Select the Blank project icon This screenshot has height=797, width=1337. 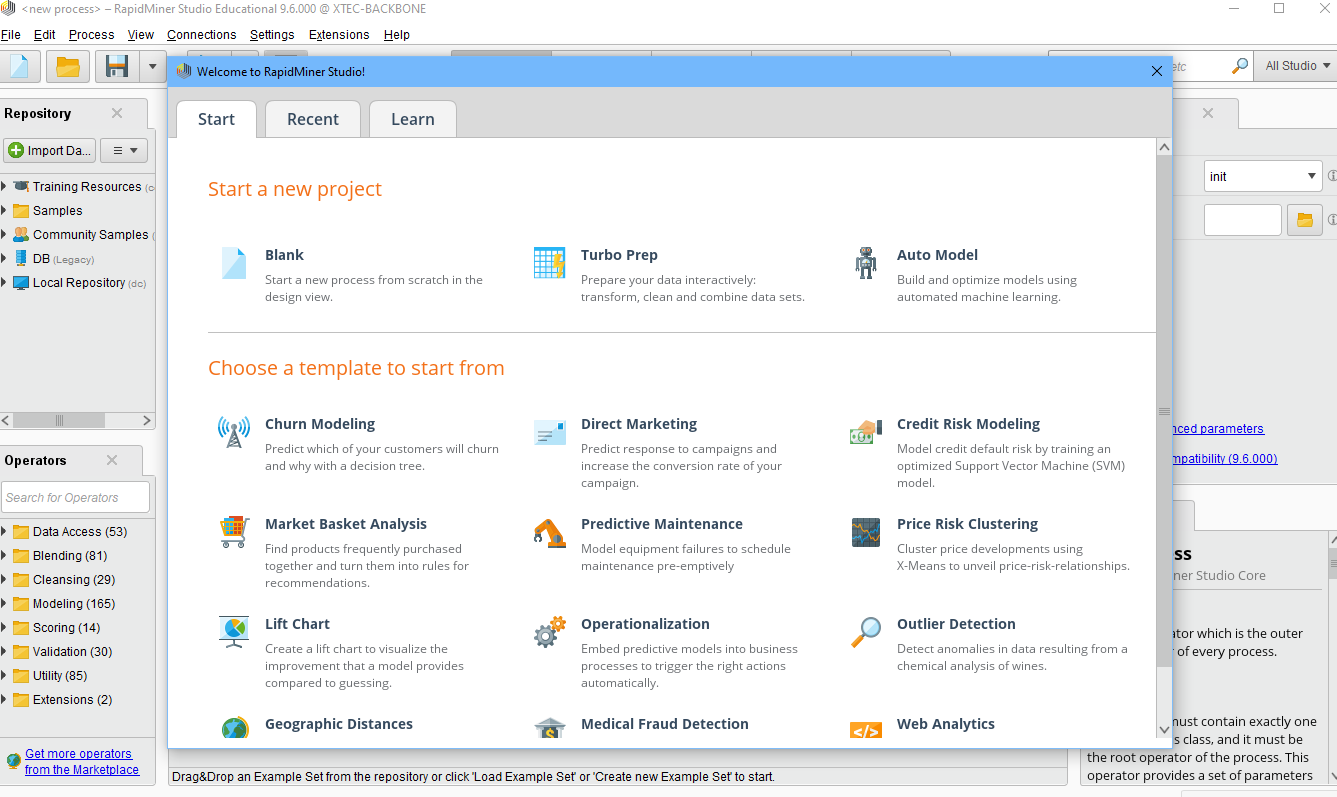pos(233,263)
